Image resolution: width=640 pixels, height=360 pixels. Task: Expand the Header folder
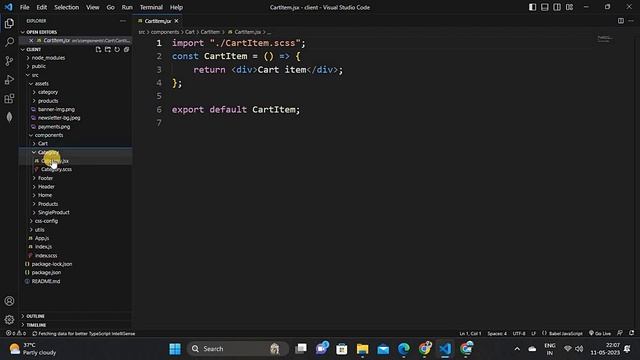click(x=46, y=187)
